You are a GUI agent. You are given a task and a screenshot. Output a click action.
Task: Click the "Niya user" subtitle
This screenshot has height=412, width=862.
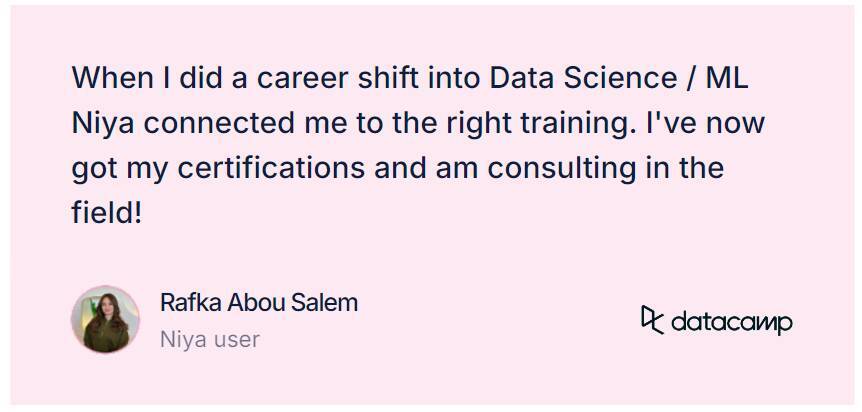point(209,339)
